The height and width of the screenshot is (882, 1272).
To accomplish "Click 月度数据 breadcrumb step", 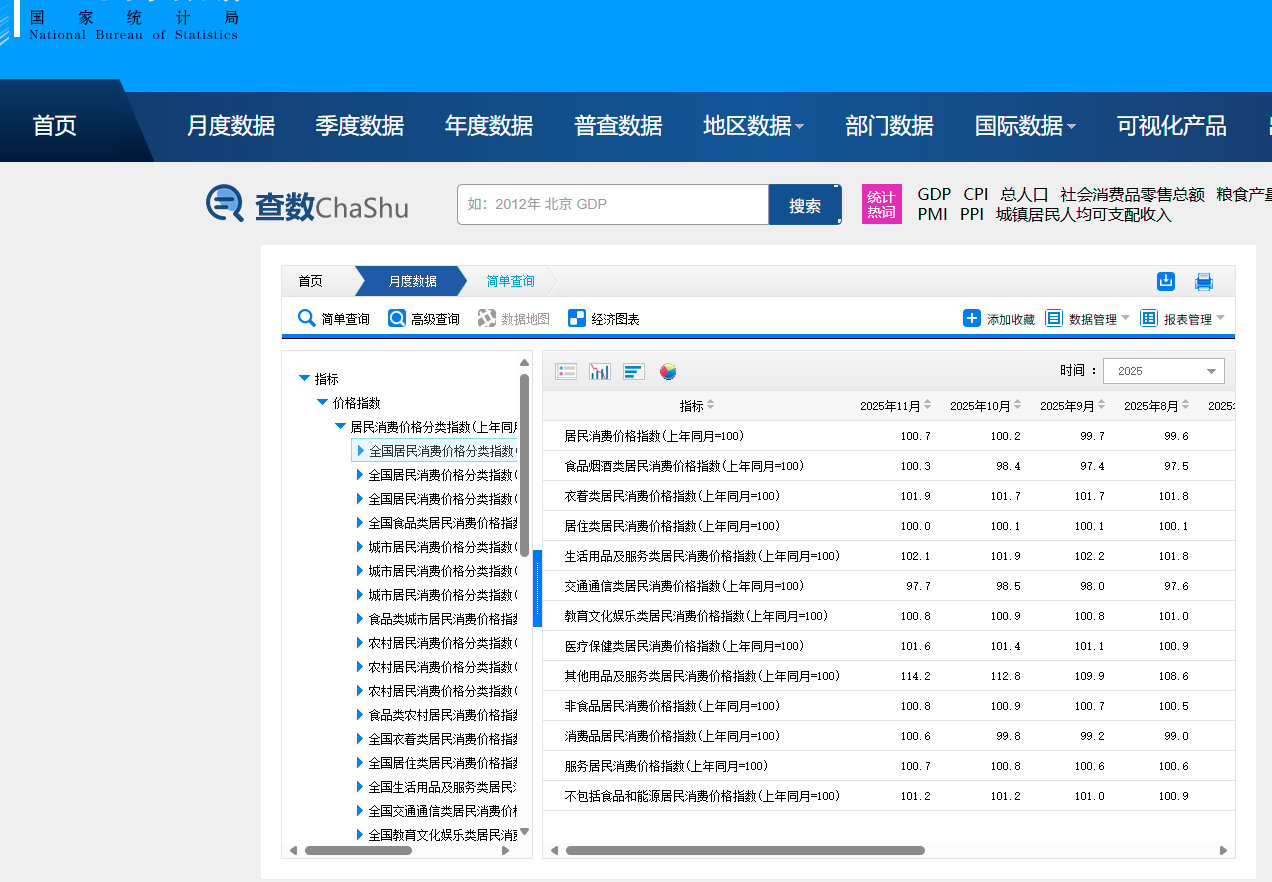I will 413,282.
